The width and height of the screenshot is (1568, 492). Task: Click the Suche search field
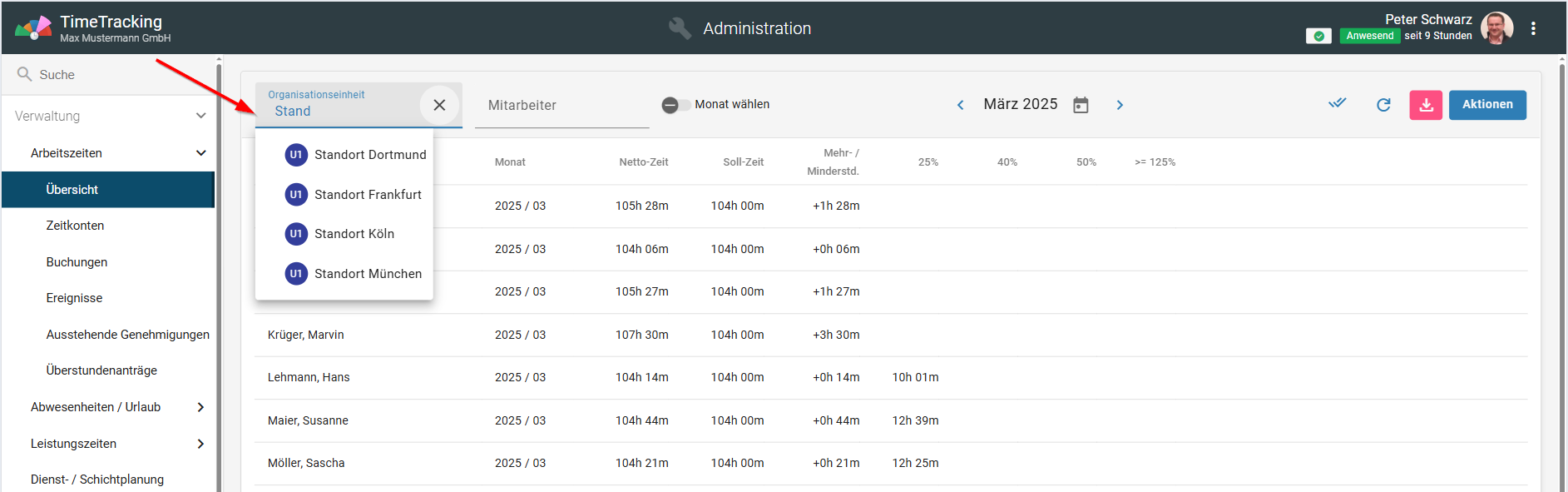click(108, 75)
